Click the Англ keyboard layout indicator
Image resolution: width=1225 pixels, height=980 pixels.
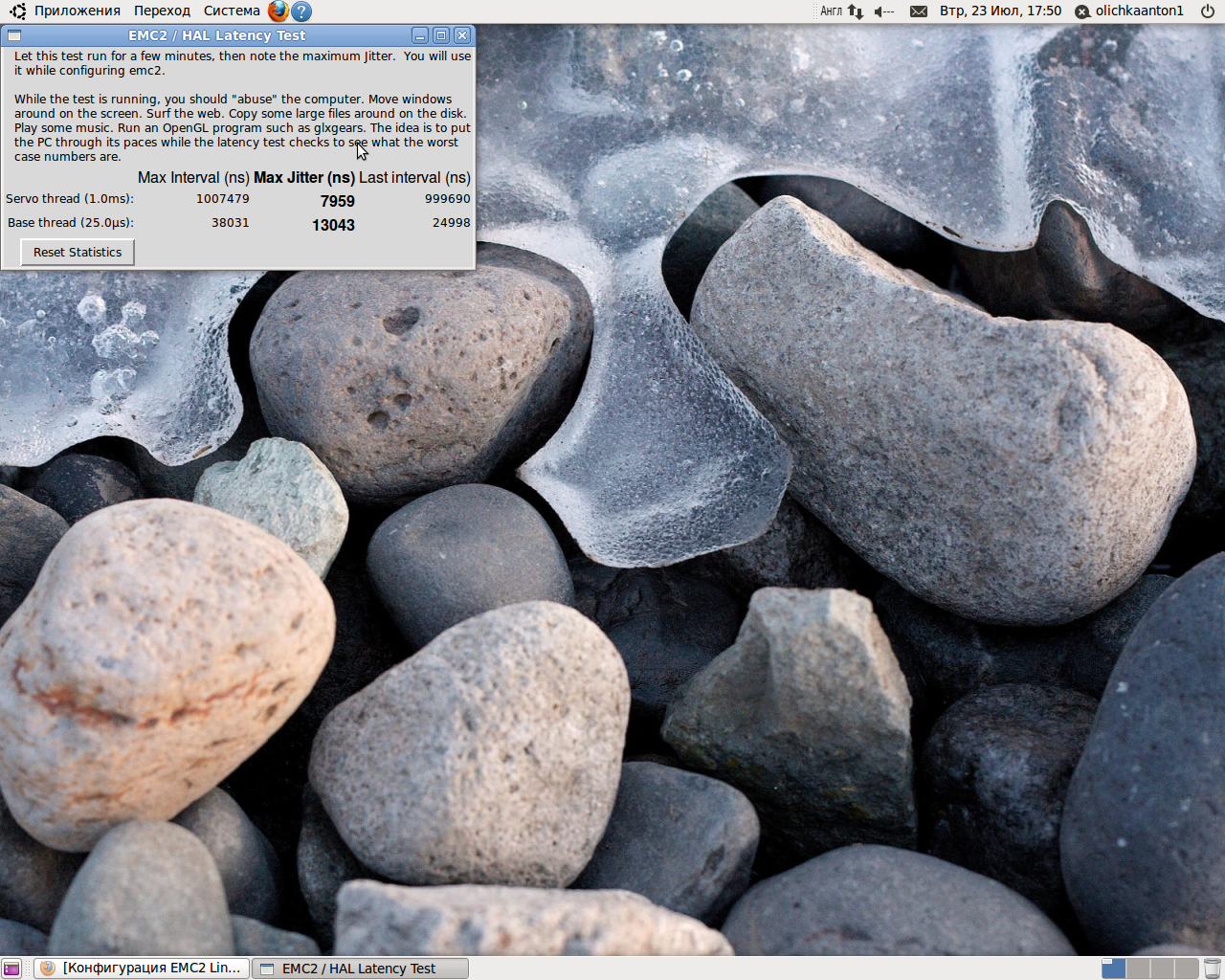pyautogui.click(x=831, y=11)
